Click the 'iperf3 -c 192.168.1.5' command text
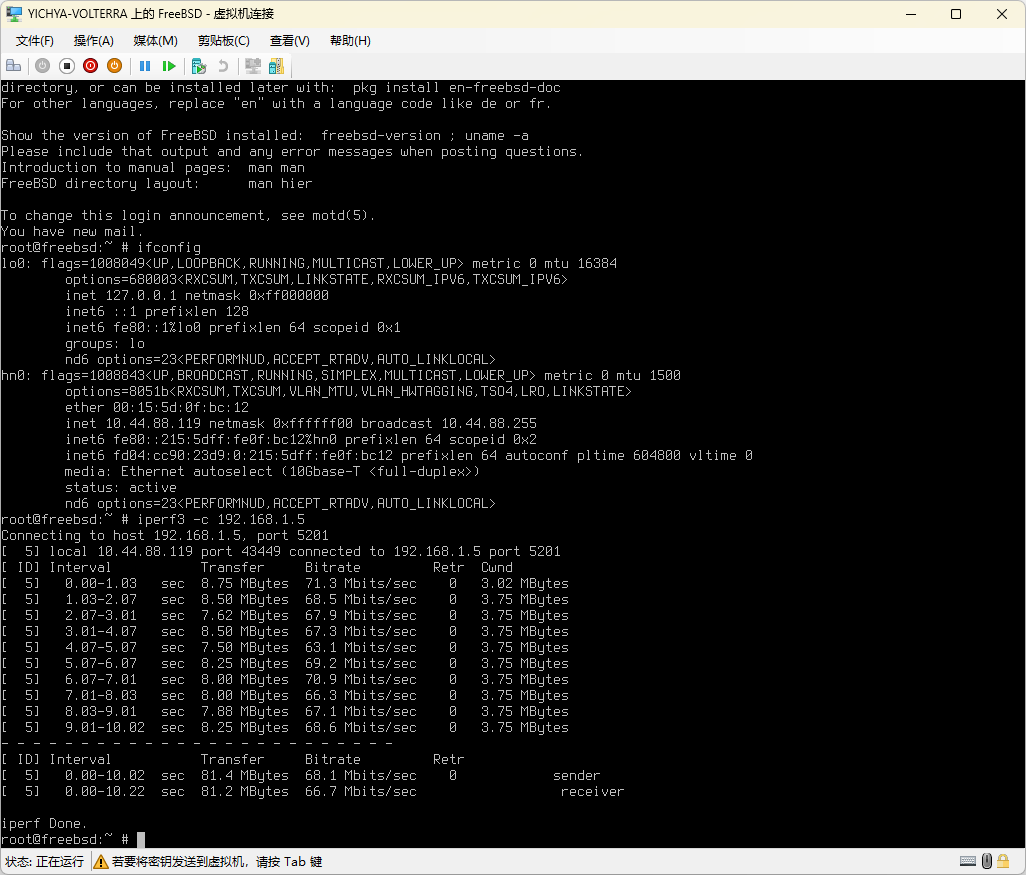Screen dimensions: 1026x875 221,520
